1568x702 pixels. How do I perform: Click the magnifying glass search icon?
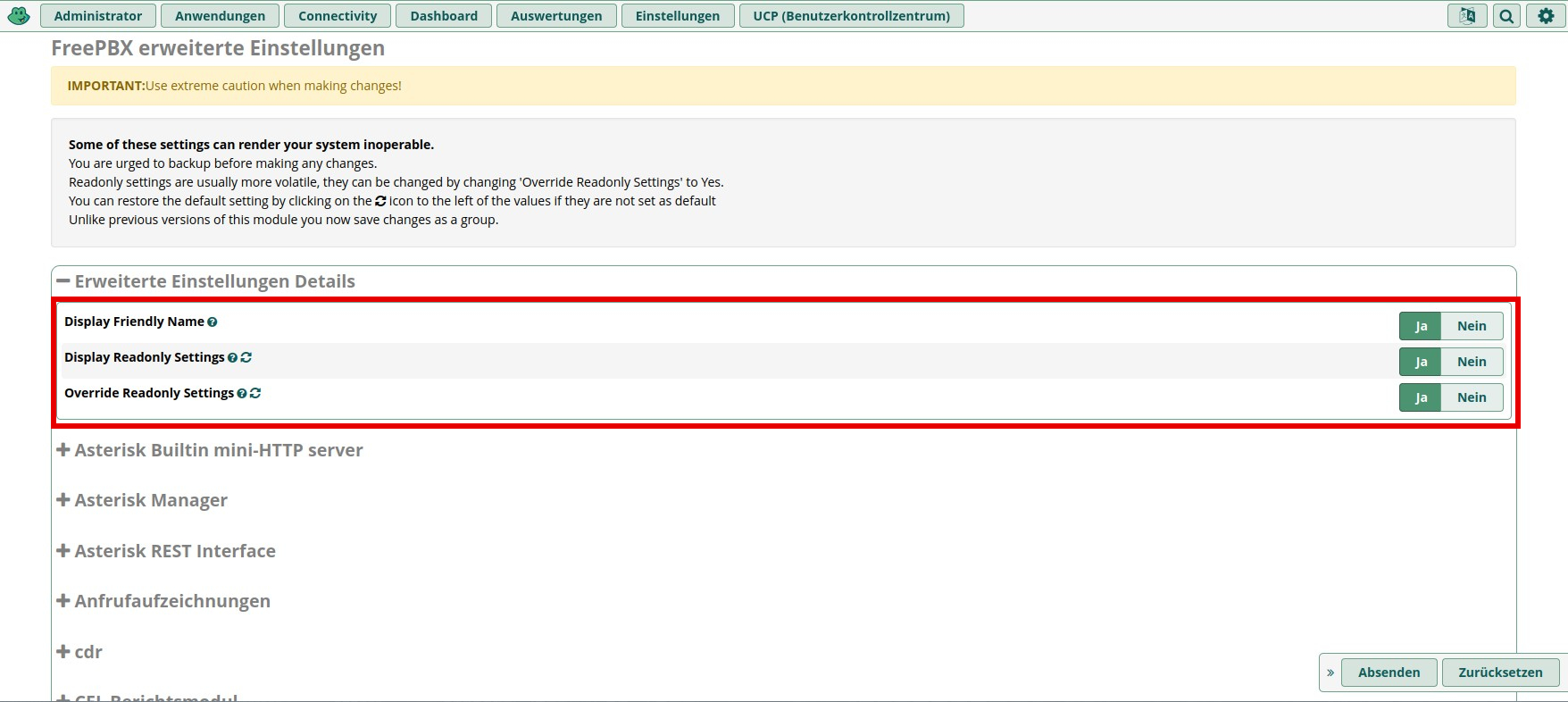[1506, 16]
